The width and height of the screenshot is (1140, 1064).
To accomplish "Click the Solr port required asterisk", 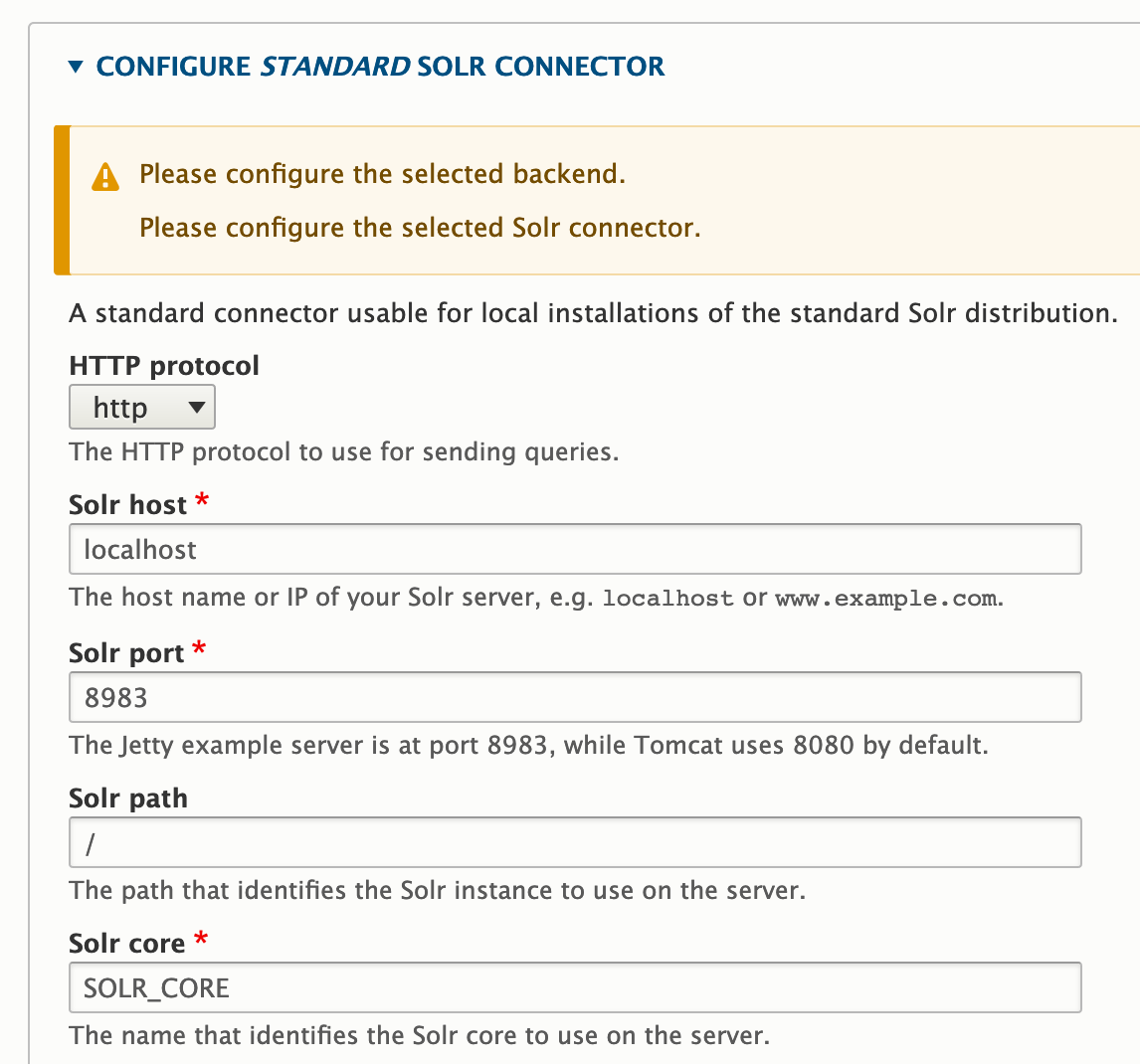I will pyautogui.click(x=199, y=649).
